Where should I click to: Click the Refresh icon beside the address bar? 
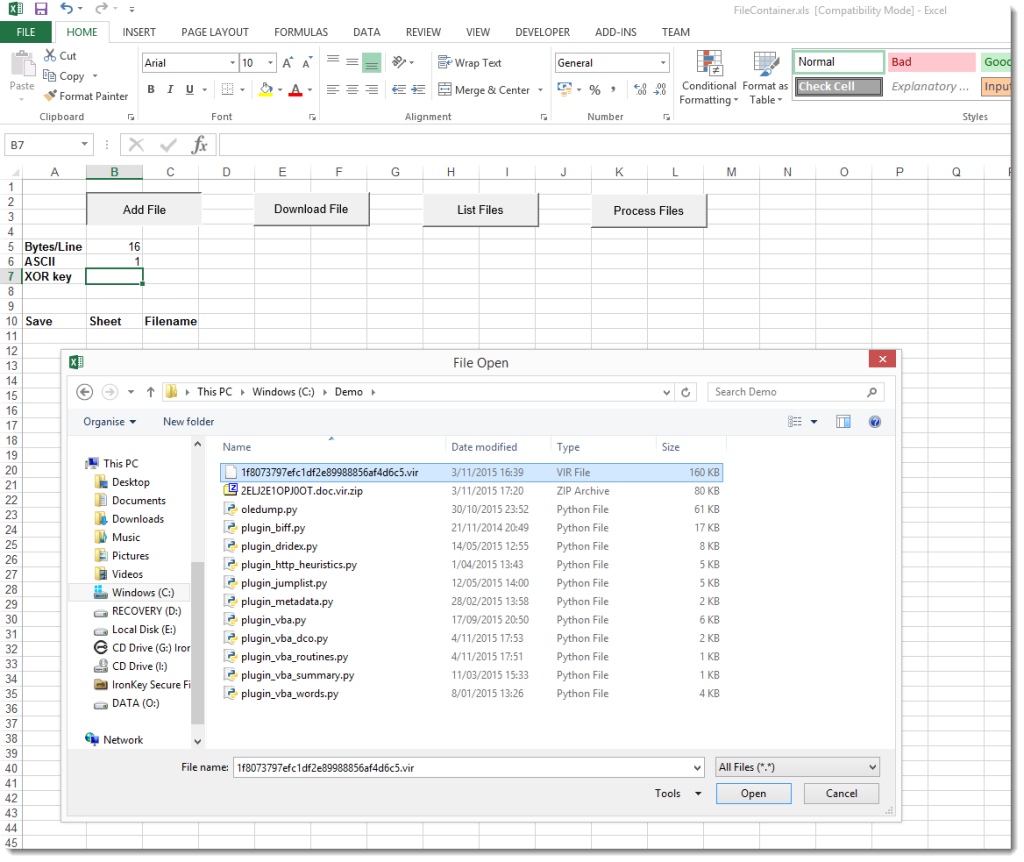[x=685, y=392]
